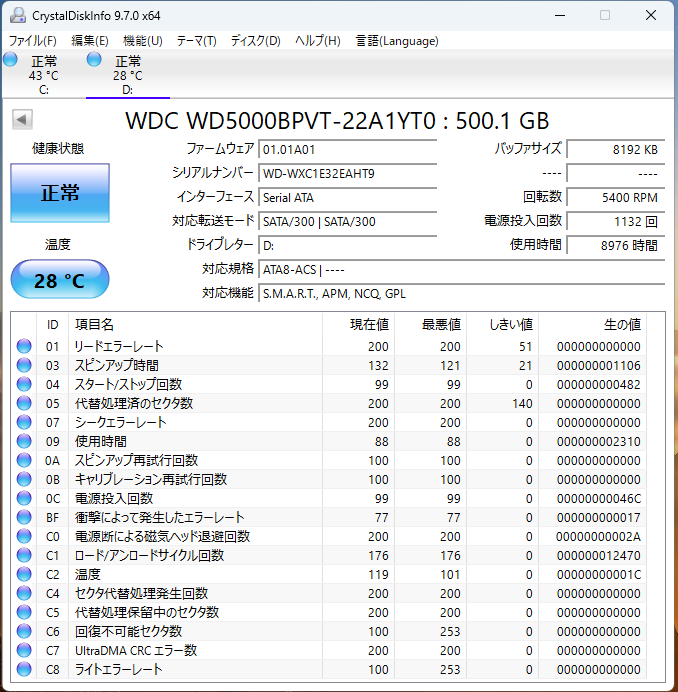Click the serial number field WD-WXC1E32EAHT9
Screen dimensions: 678x692
tap(347, 173)
